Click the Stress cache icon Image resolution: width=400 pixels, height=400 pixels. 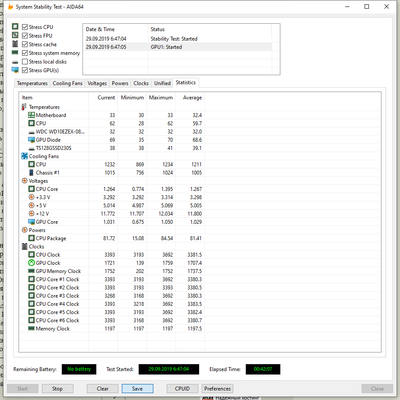tap(15, 44)
